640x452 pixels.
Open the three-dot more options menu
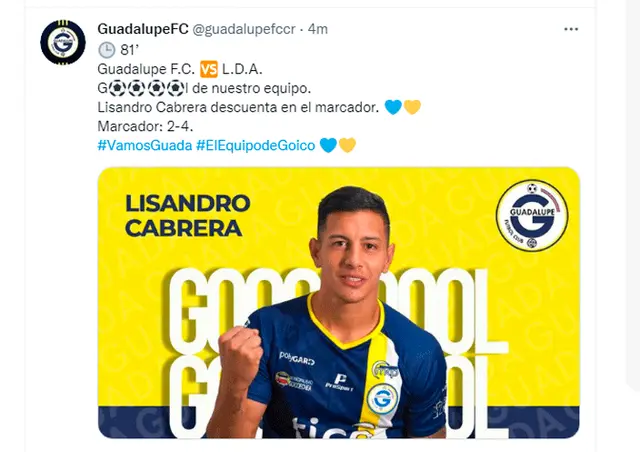click(x=571, y=29)
